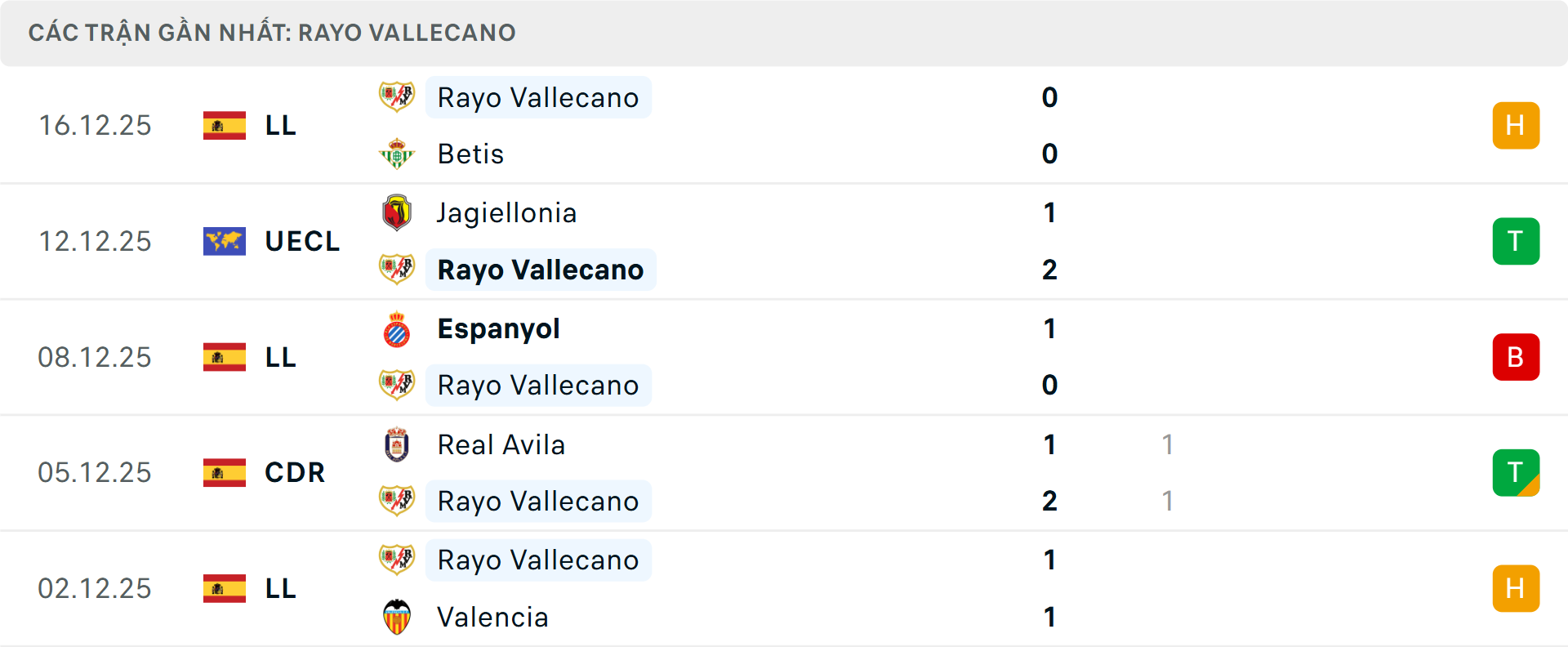This screenshot has height=647, width=1568.
Task: Expand the CÁC TRẬN GẦN NHẤT header section
Action: coord(273,33)
